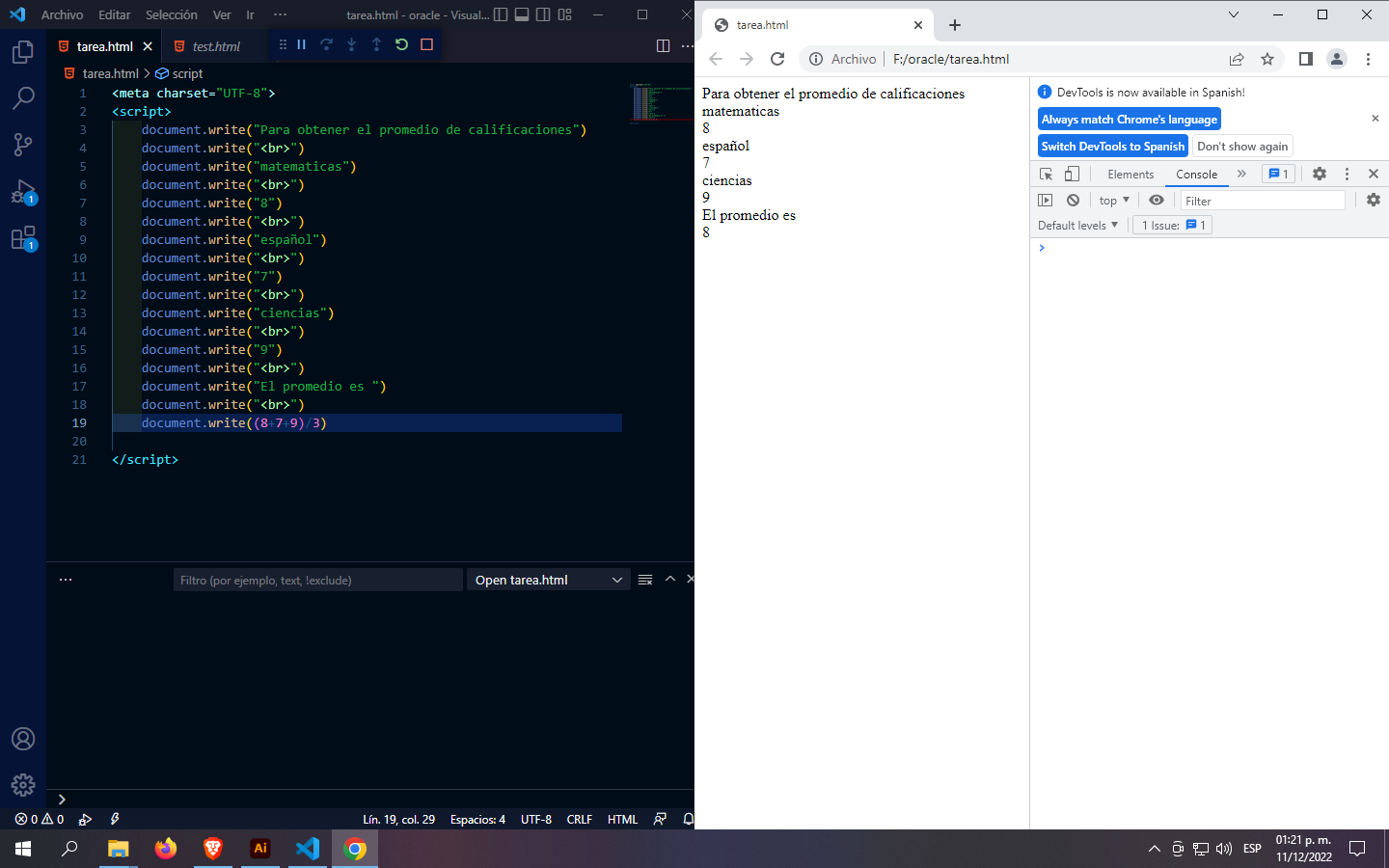This screenshot has width=1389, height=868.
Task: Toggle inspect element picker in DevTools
Action: (1047, 174)
